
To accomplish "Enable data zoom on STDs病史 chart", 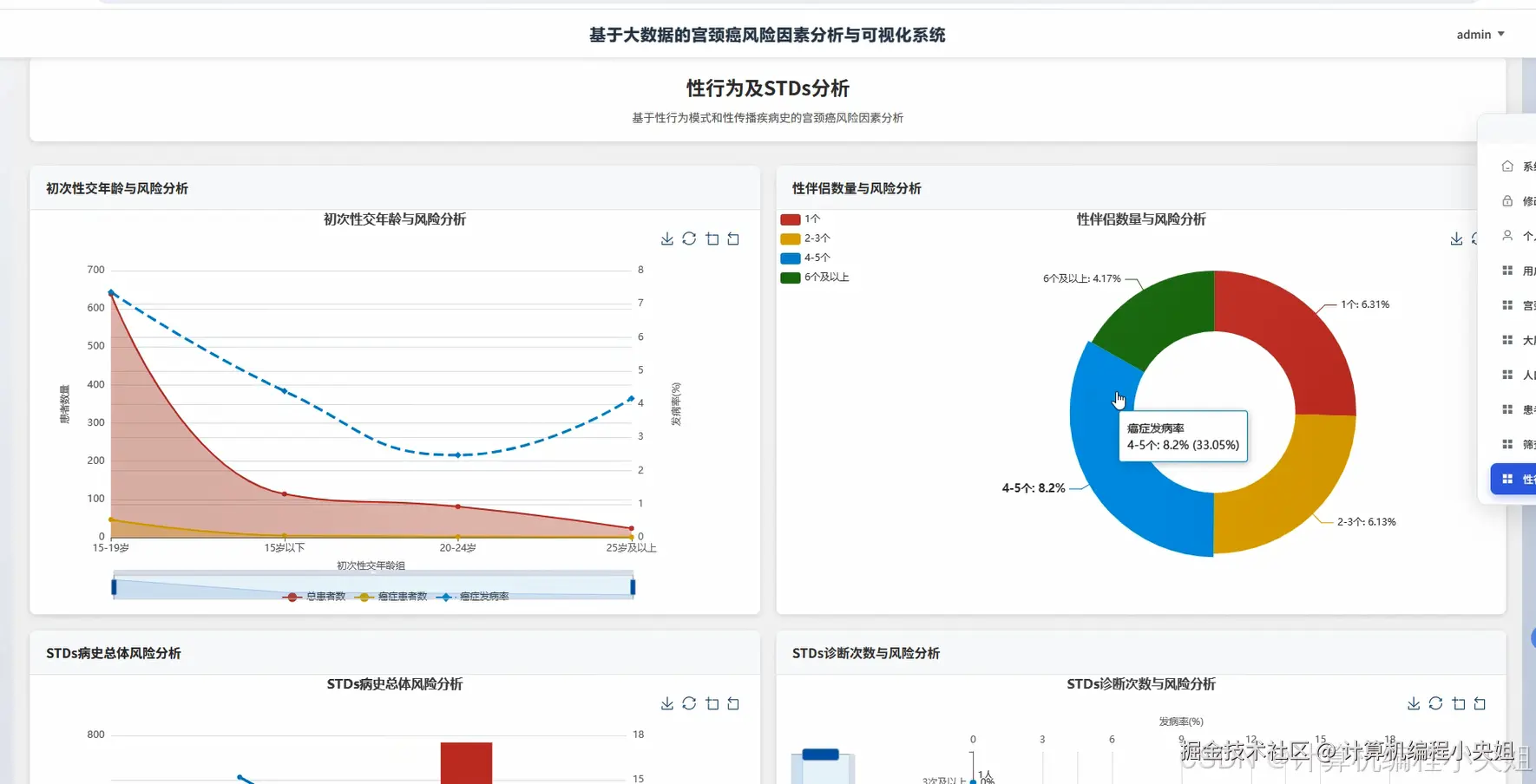I will pyautogui.click(x=712, y=703).
